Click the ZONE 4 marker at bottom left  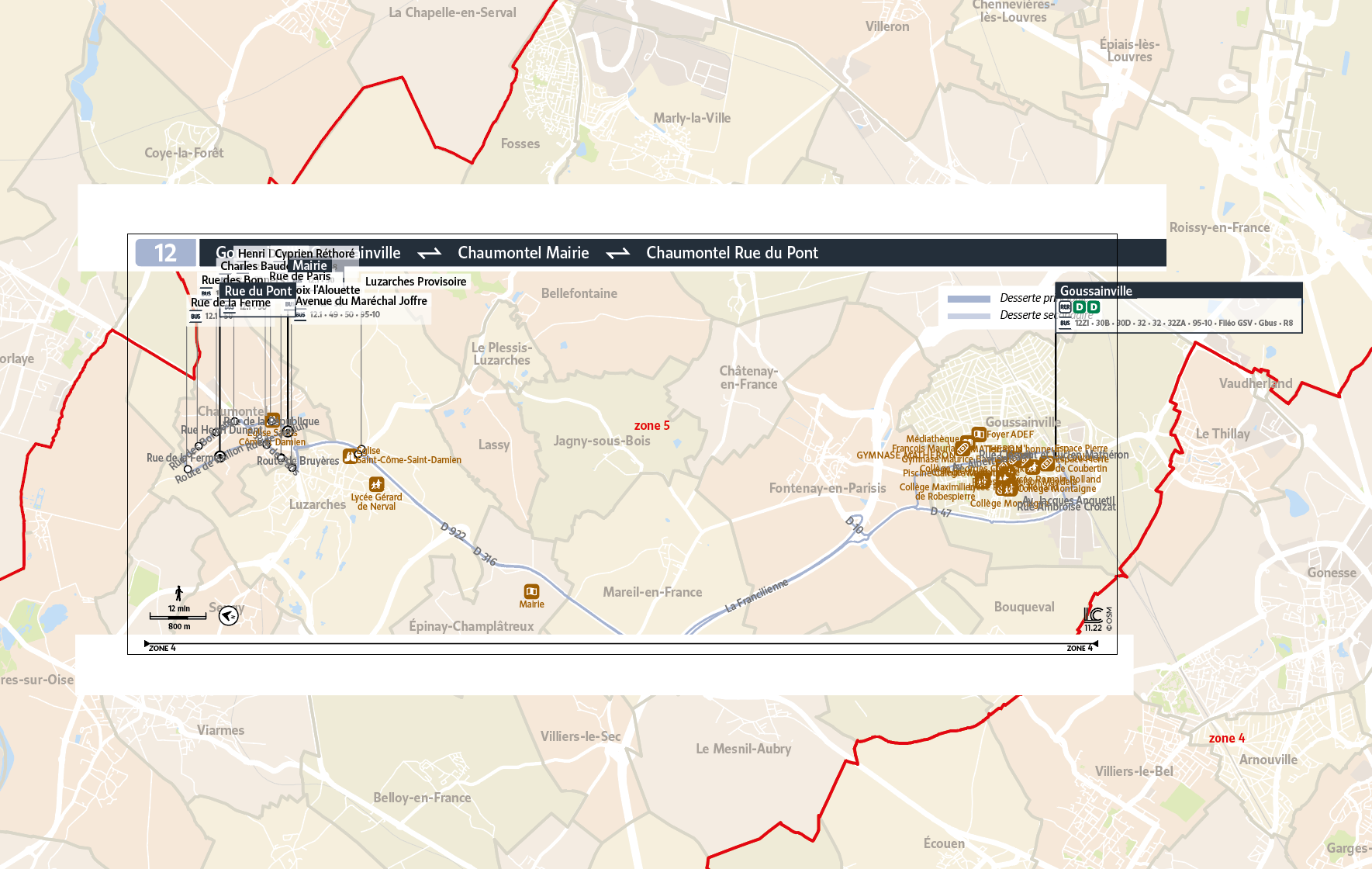[x=161, y=648]
